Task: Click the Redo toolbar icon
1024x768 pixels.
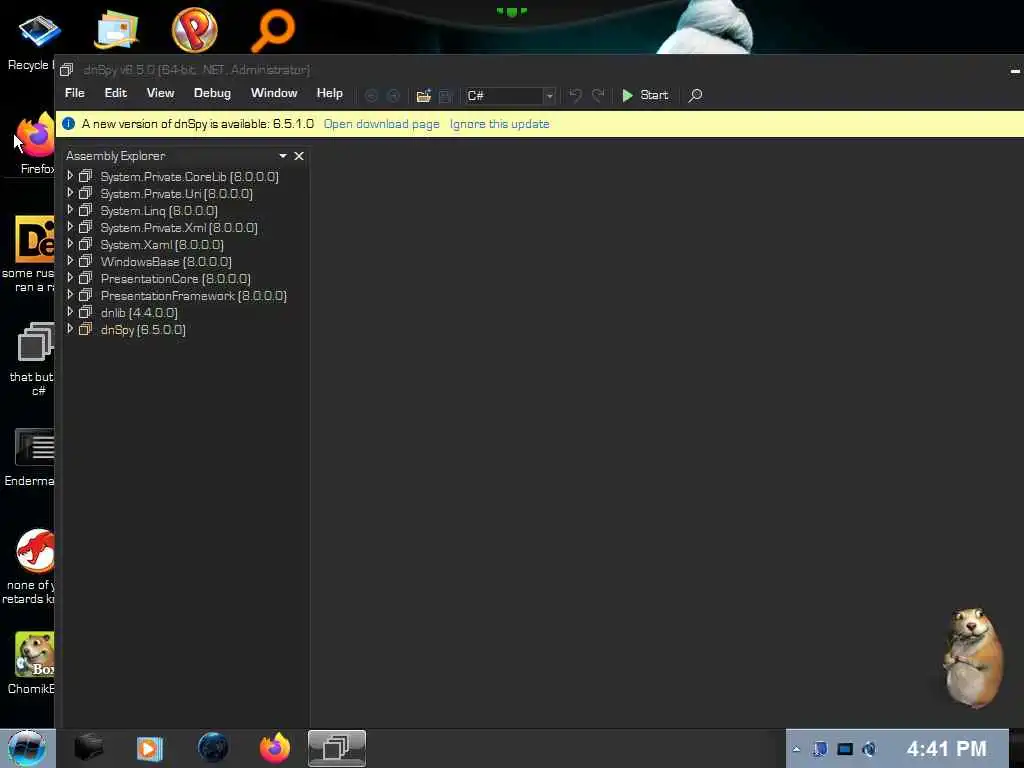Action: tap(598, 95)
